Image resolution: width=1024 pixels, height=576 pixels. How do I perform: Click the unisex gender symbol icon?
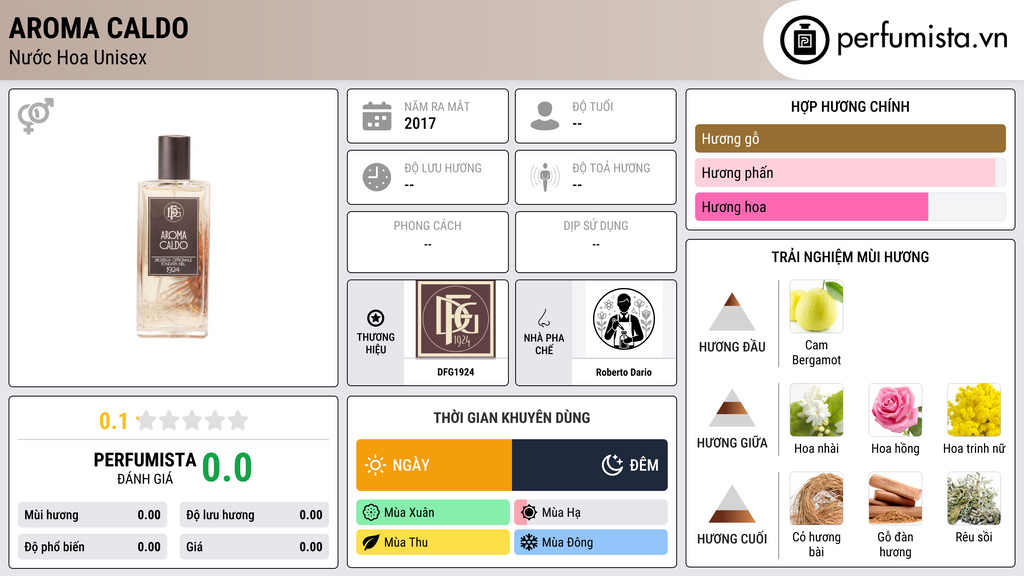36,116
